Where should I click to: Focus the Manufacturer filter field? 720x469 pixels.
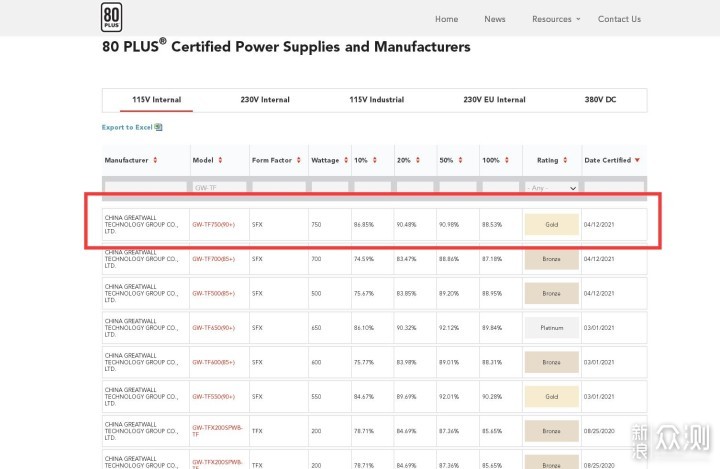(x=146, y=187)
